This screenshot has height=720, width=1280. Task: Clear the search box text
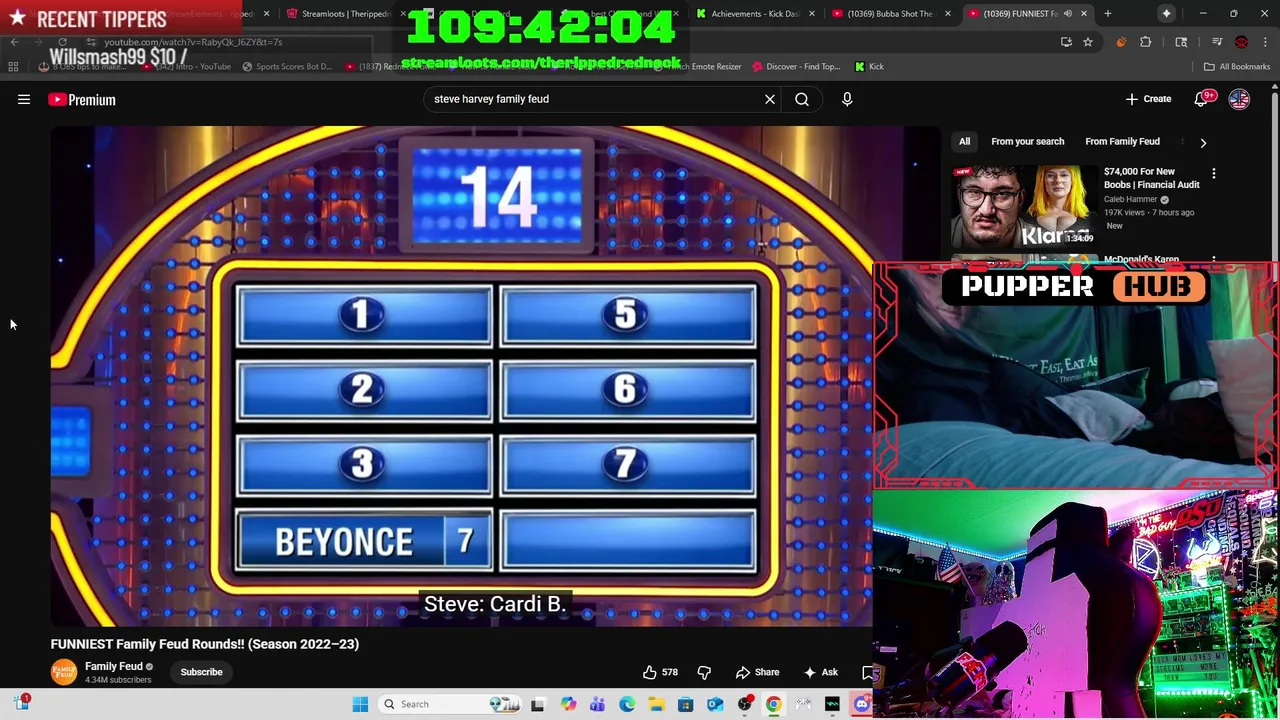770,99
